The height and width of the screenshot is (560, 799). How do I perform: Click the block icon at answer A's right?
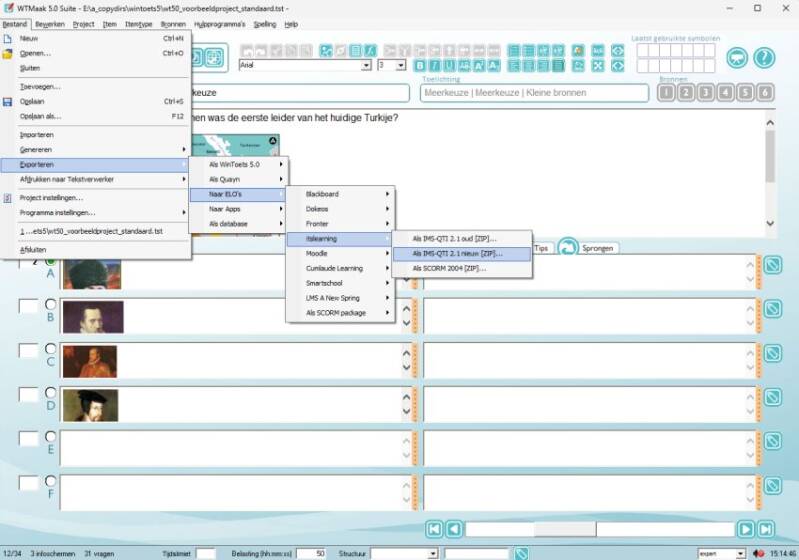coord(773,264)
